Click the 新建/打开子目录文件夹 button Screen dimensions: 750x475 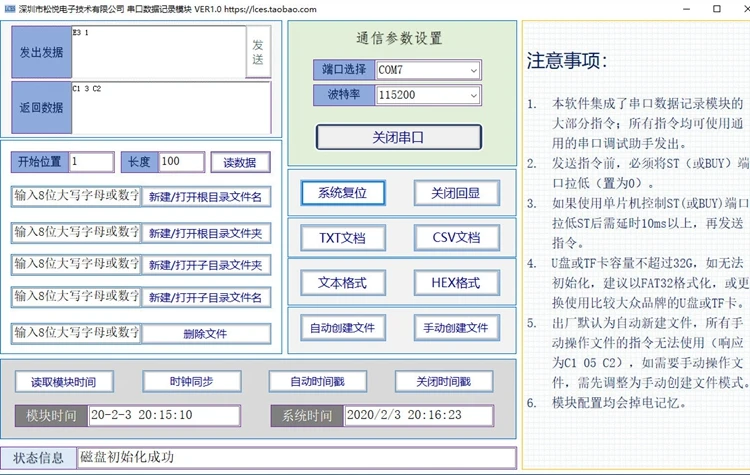(206, 265)
